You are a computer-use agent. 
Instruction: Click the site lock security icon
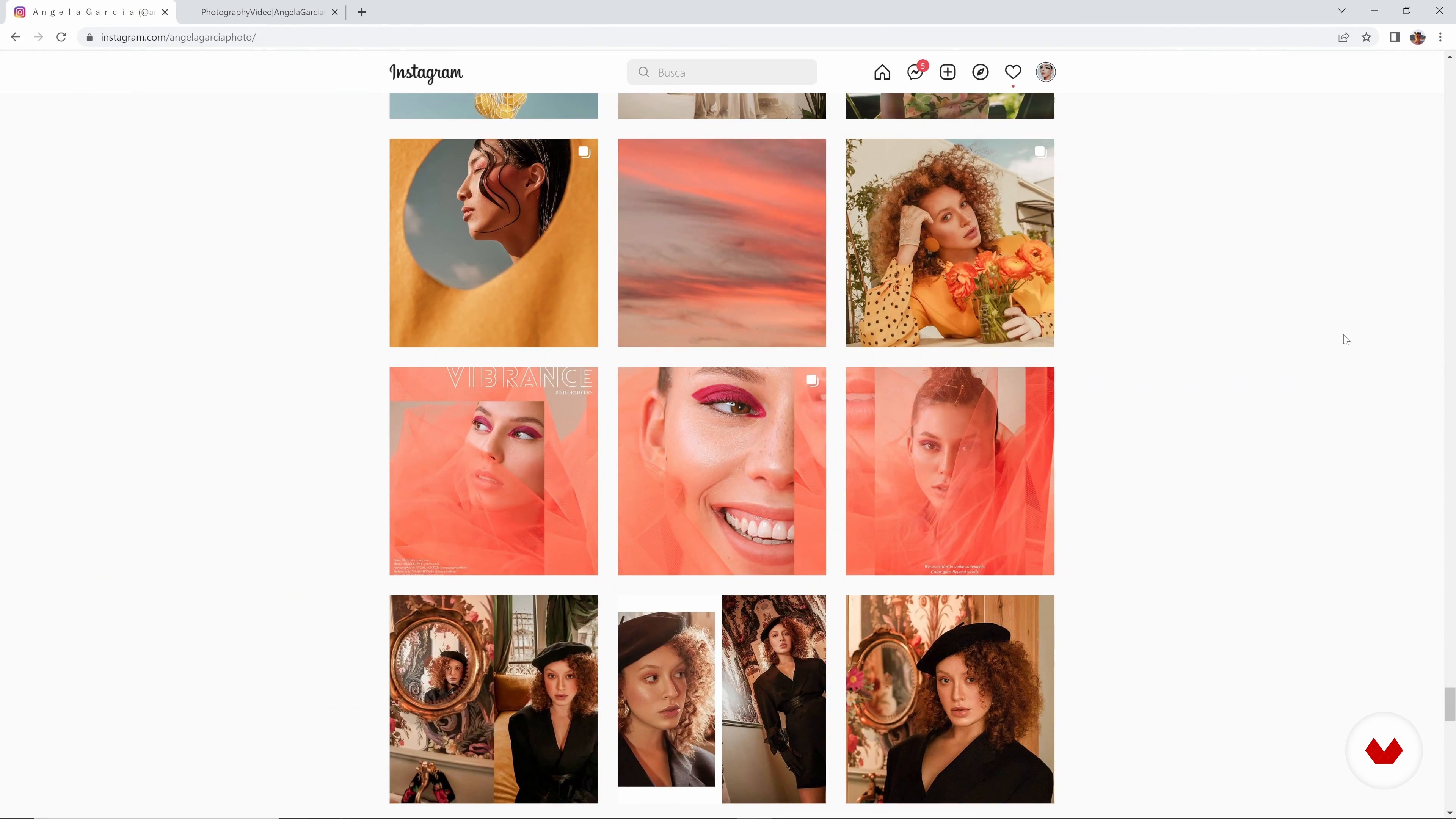(89, 37)
